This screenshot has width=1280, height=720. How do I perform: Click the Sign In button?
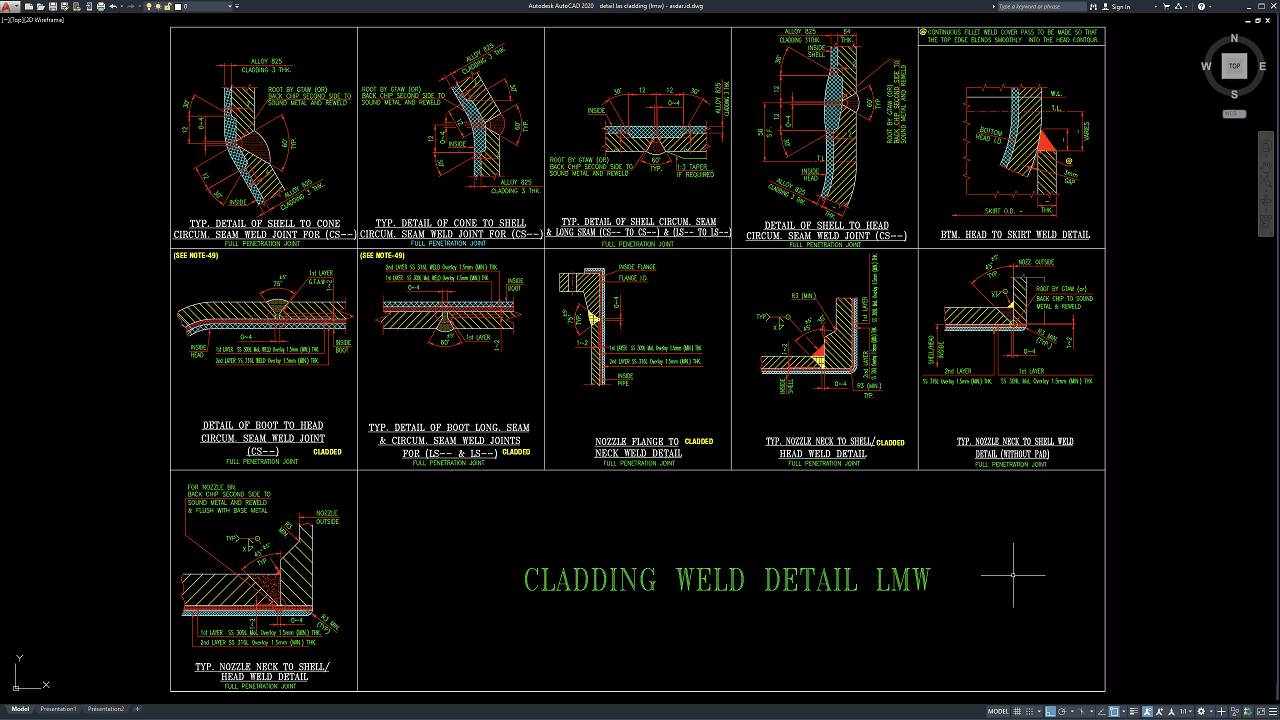tap(1120, 7)
